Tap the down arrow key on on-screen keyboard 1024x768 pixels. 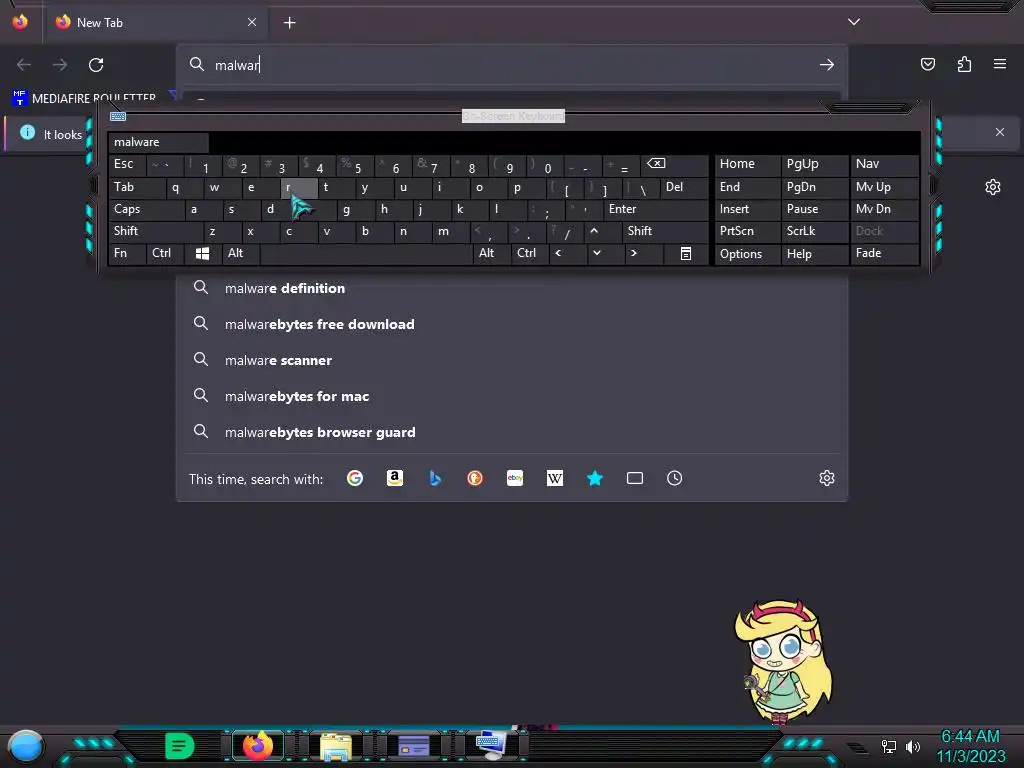605,253
